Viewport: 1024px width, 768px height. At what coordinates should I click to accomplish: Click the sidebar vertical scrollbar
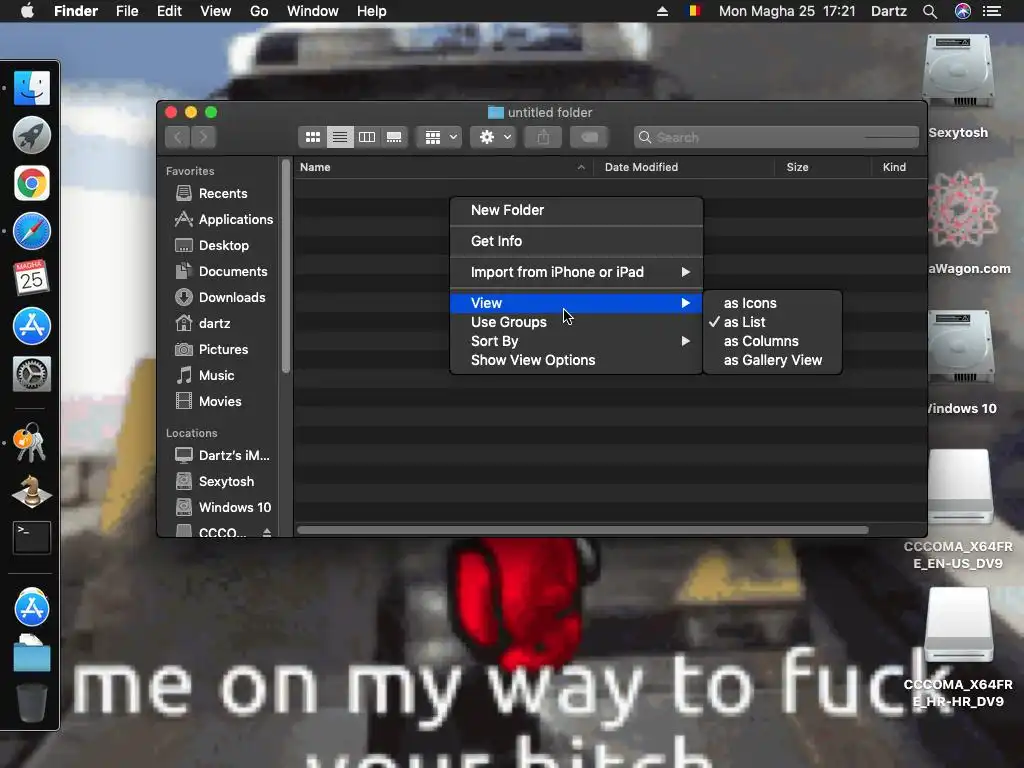click(285, 266)
